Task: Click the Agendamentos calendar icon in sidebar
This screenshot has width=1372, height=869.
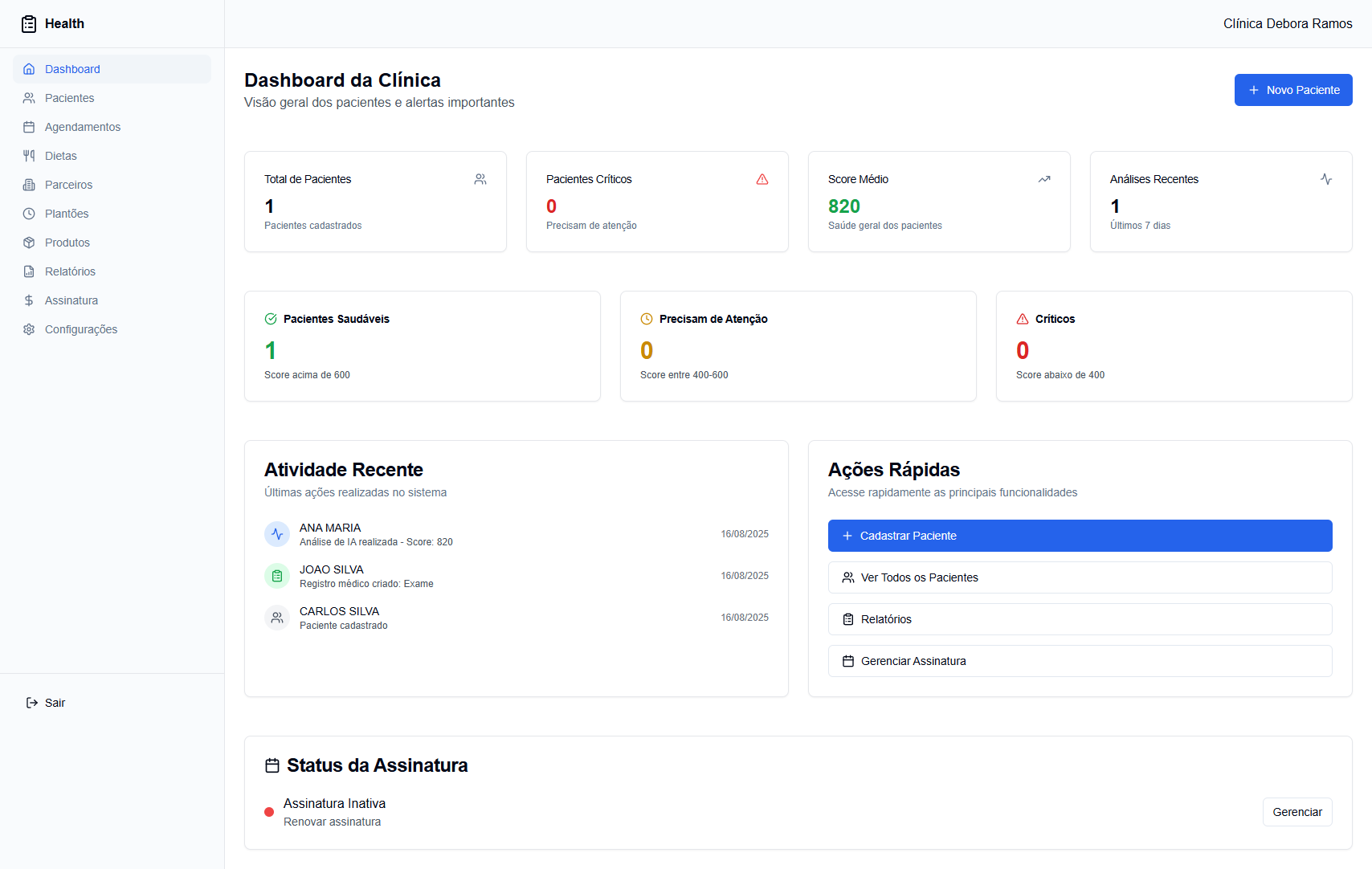Action: click(x=29, y=127)
